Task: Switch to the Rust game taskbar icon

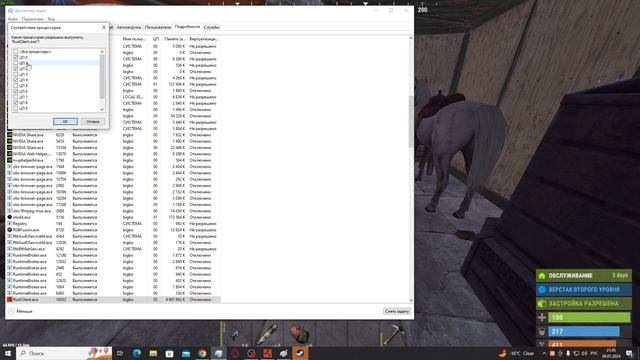Action: coord(267,353)
